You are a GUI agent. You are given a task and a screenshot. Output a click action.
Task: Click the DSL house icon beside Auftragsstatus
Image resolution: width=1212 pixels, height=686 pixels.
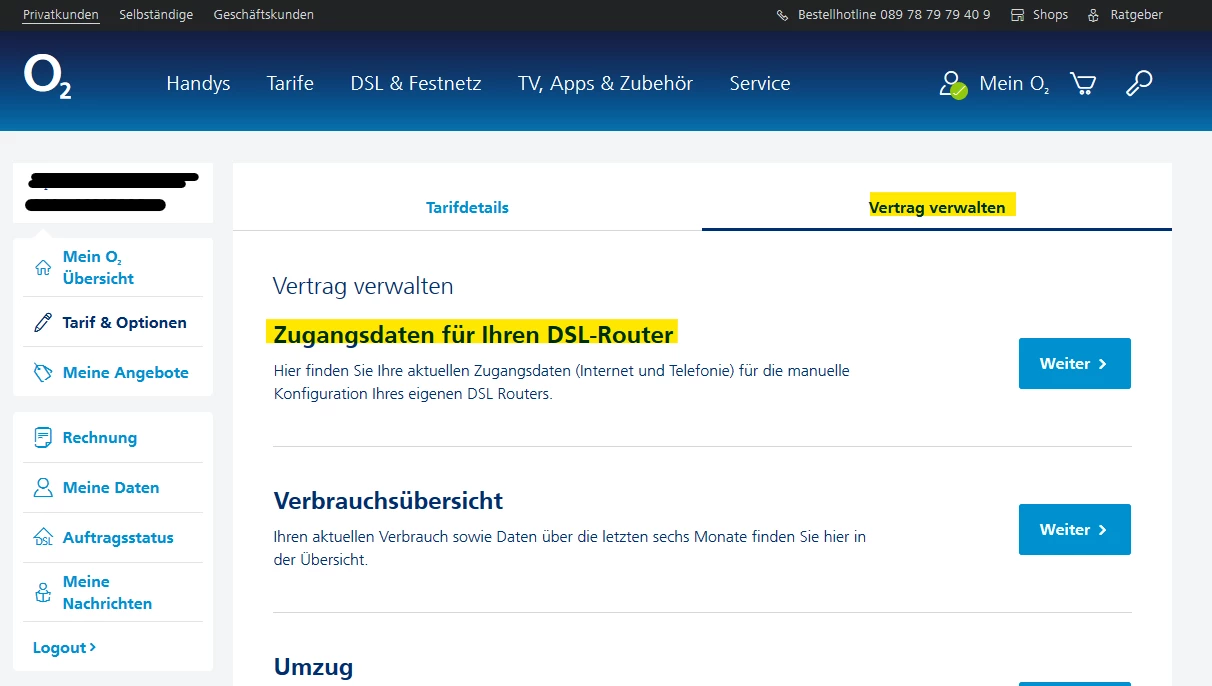click(x=43, y=537)
